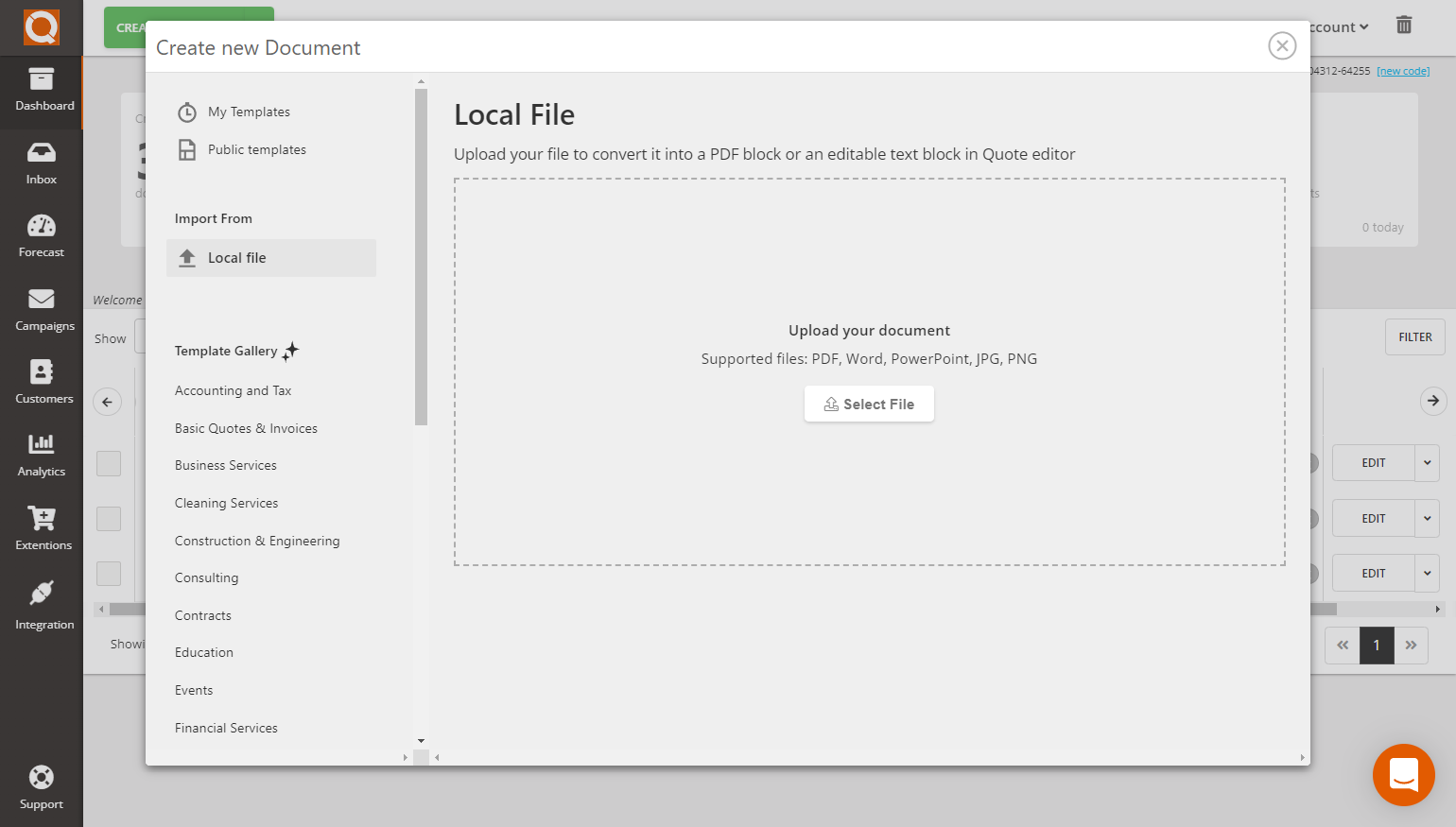
Task: Check the third row checkbox
Action: pos(109,573)
